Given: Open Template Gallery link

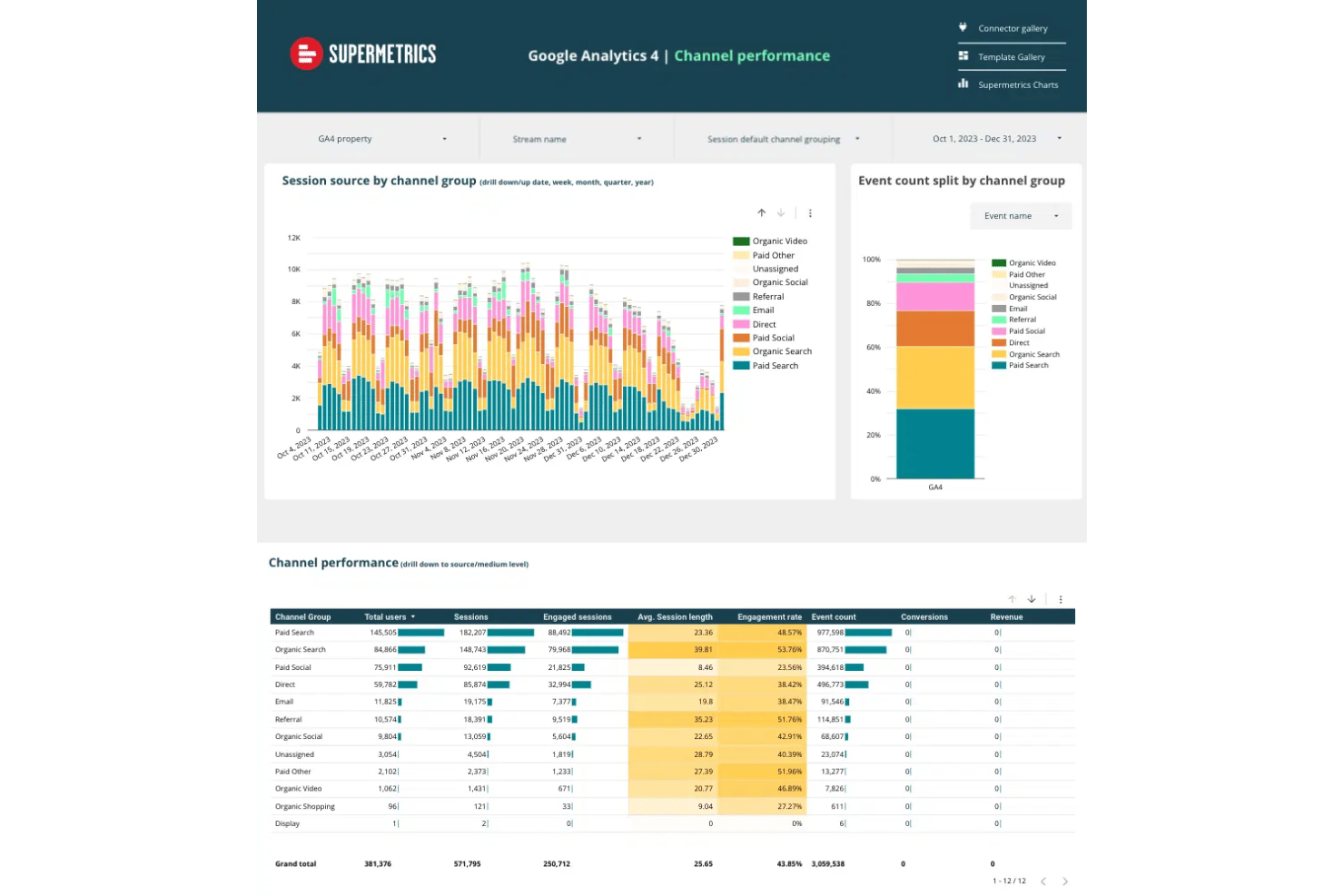Looking at the screenshot, I should [x=1012, y=56].
